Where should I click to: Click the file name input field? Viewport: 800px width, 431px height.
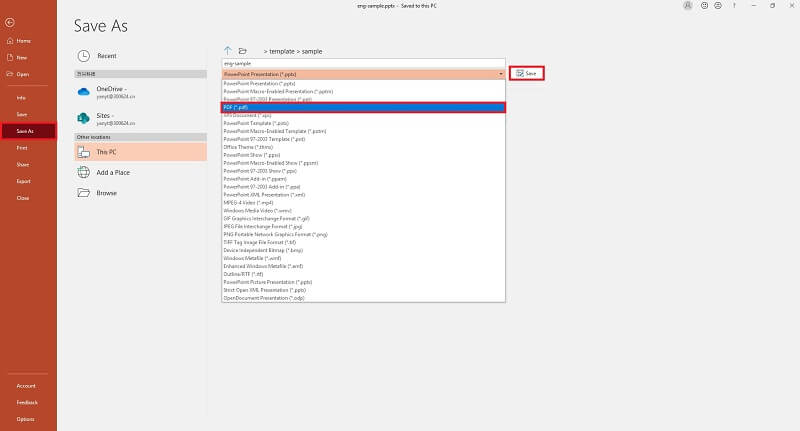pos(363,63)
